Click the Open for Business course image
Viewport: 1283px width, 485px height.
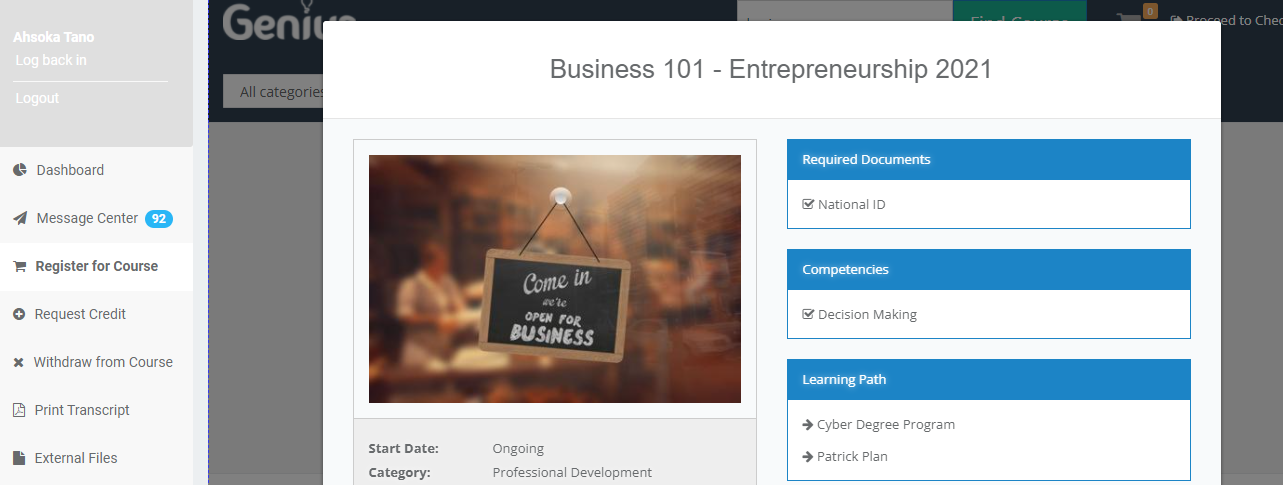pyautogui.click(x=555, y=279)
